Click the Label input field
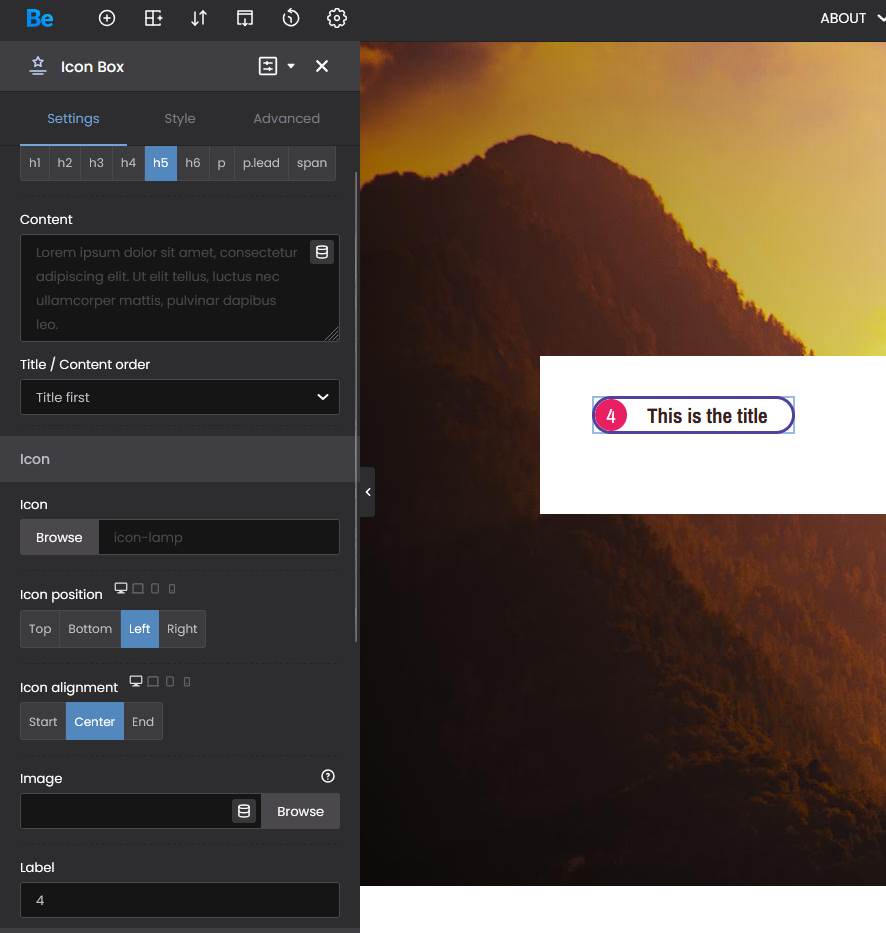Image resolution: width=886 pixels, height=933 pixels. [x=180, y=900]
